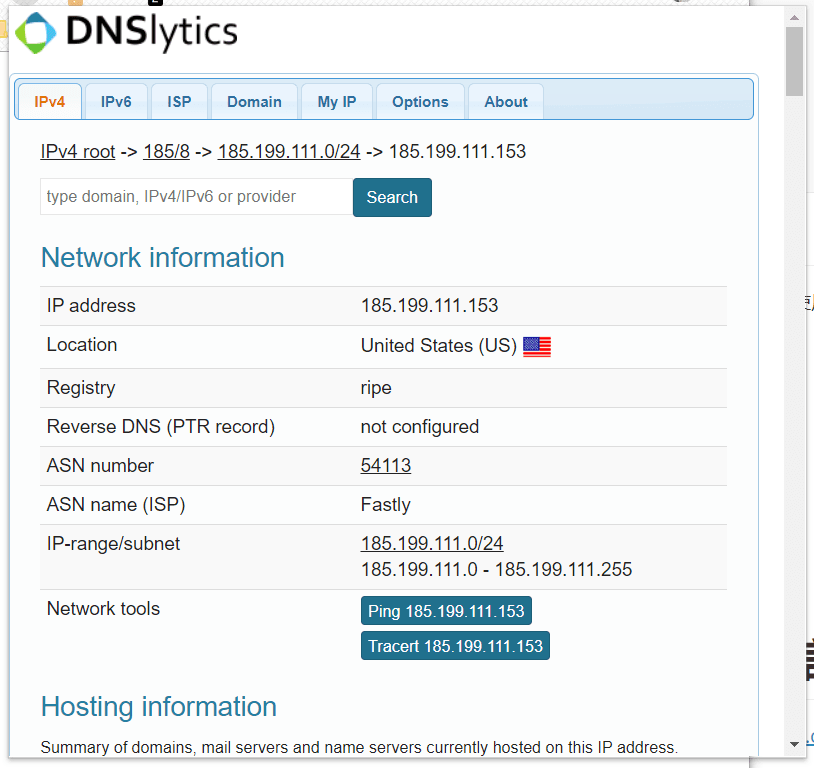
Task: Click the United States flag icon
Action: tap(537, 346)
